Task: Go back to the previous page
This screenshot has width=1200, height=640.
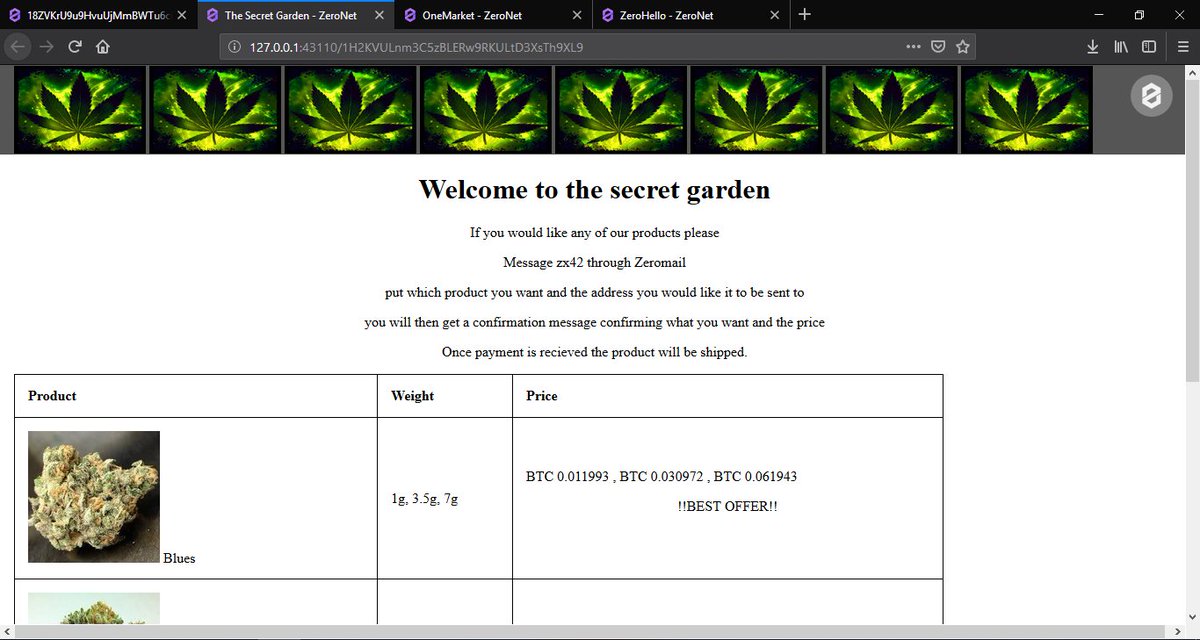Action: [x=19, y=47]
